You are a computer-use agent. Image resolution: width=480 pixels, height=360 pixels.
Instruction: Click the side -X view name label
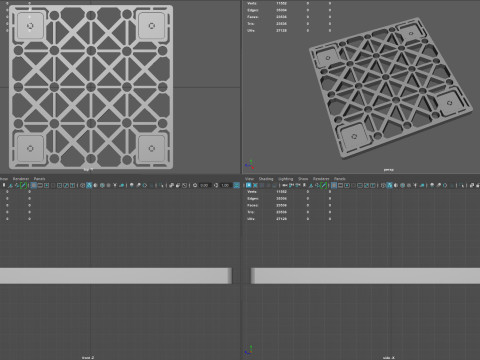click(x=388, y=357)
